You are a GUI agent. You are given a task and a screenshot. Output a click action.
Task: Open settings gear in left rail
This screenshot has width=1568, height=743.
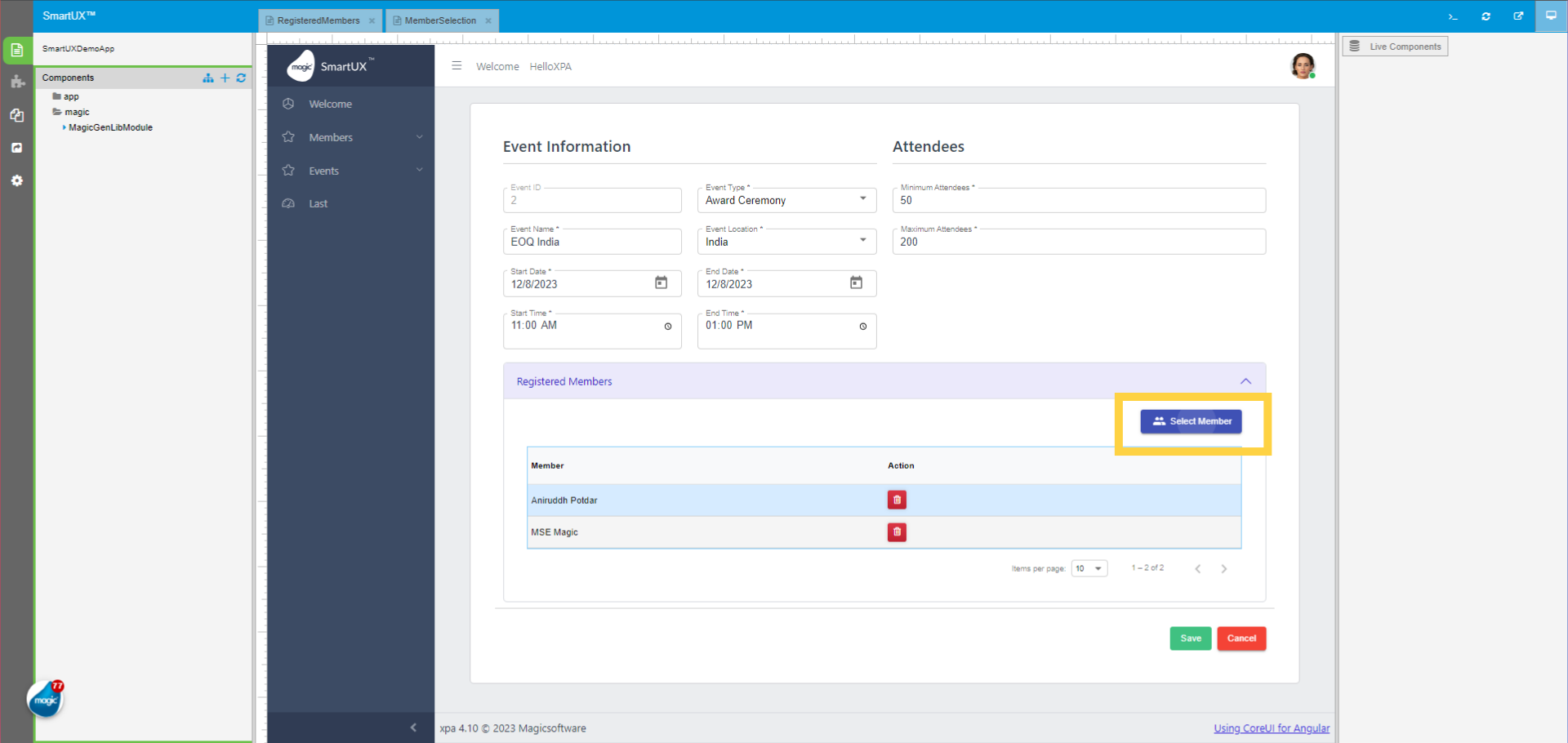click(x=17, y=180)
